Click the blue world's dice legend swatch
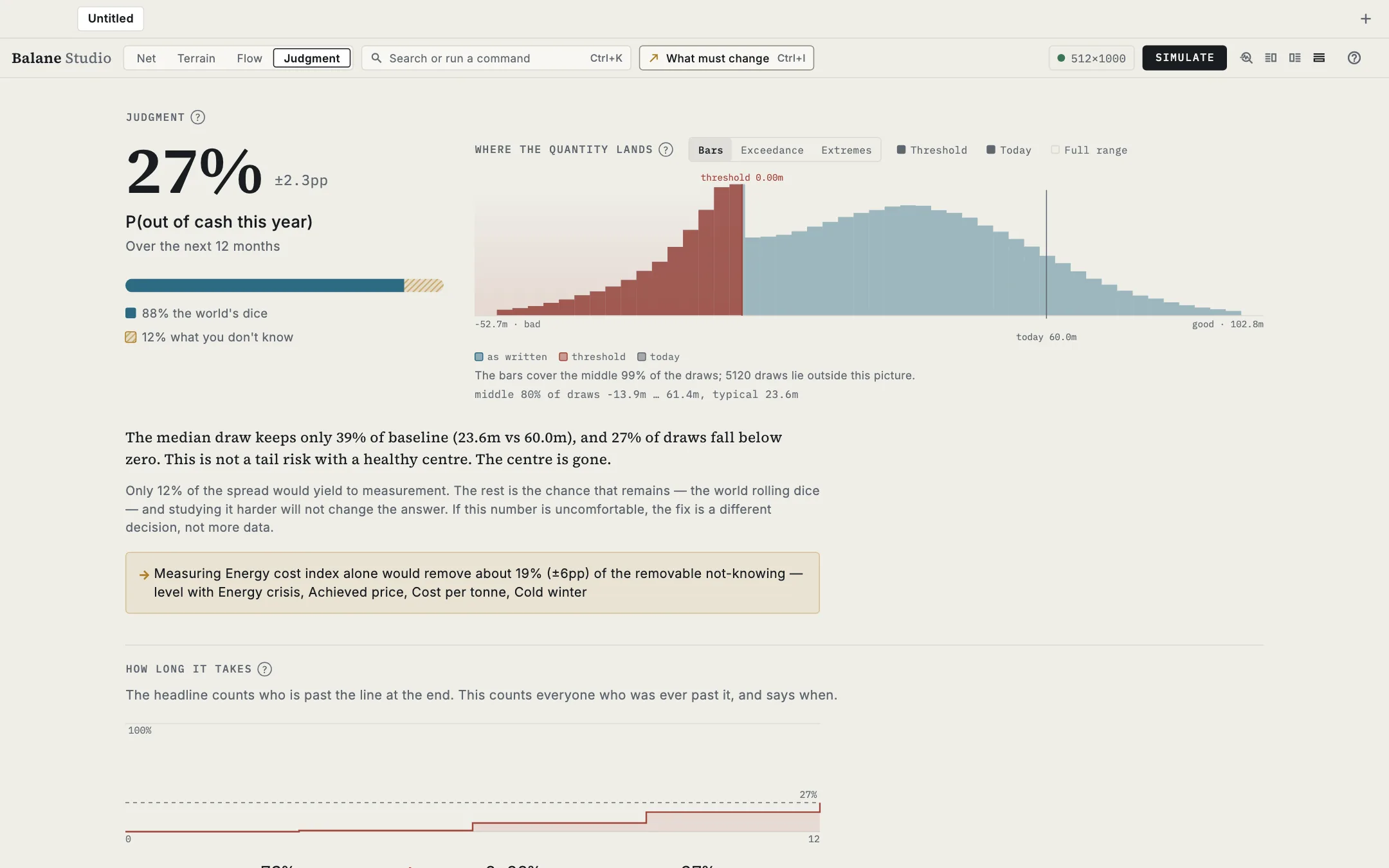 point(131,313)
